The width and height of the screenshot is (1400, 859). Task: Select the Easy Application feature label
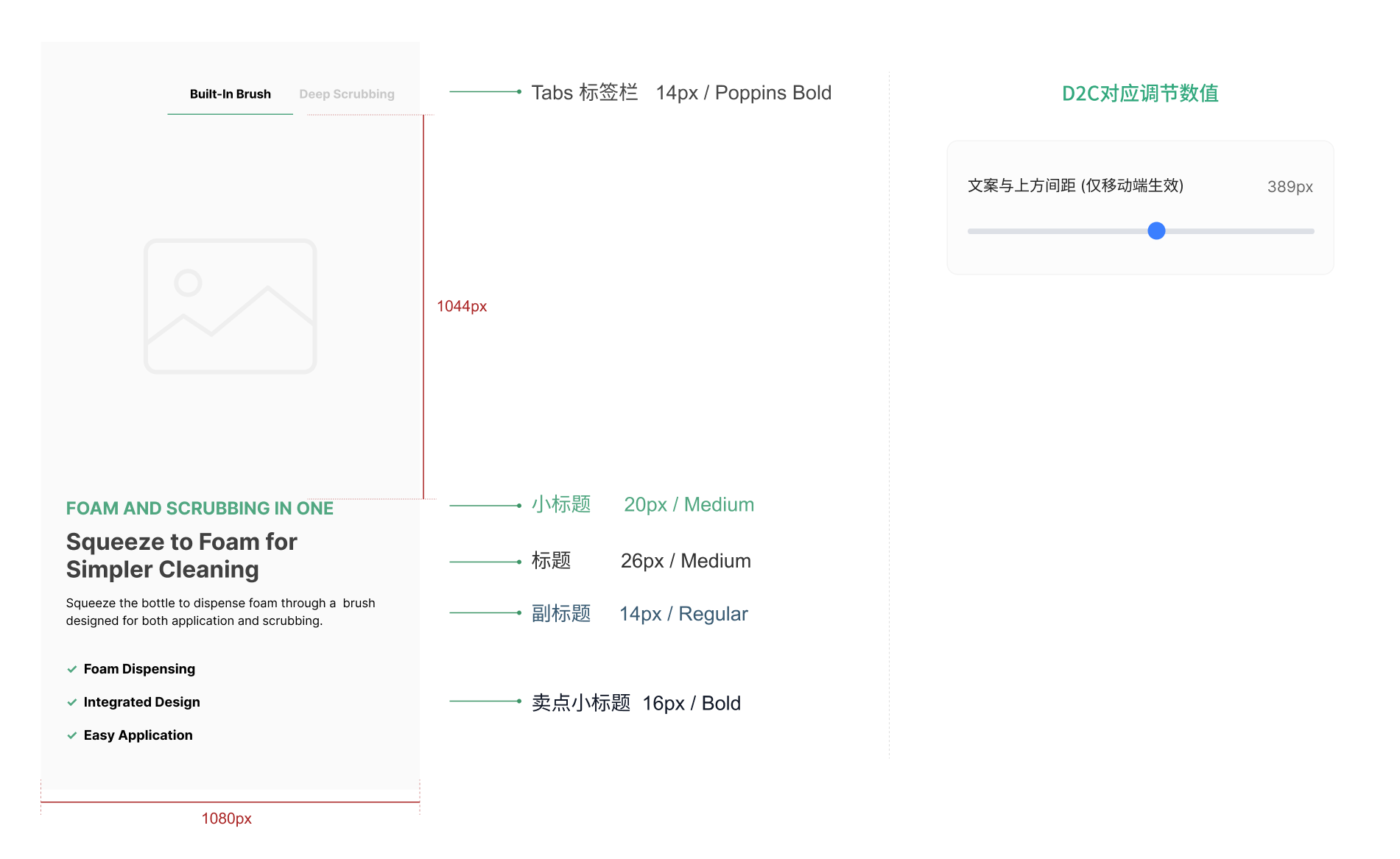click(138, 735)
